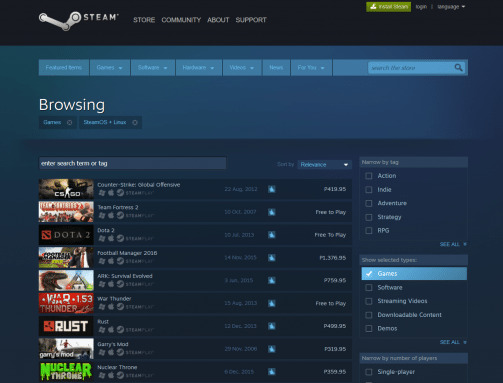Image resolution: width=503 pixels, height=383 pixels.
Task: Click blue review icon in War Thunder row
Action: [272, 303]
